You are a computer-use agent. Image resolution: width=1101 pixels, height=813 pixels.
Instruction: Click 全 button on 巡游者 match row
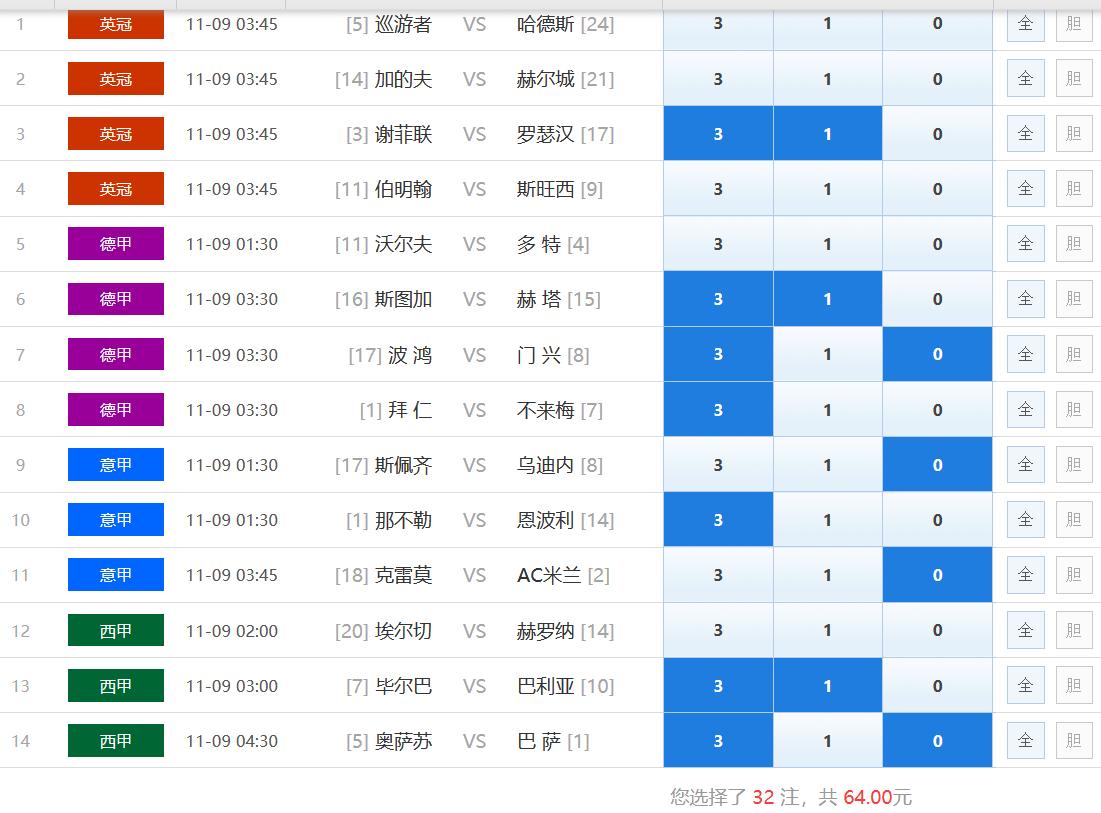click(1024, 23)
